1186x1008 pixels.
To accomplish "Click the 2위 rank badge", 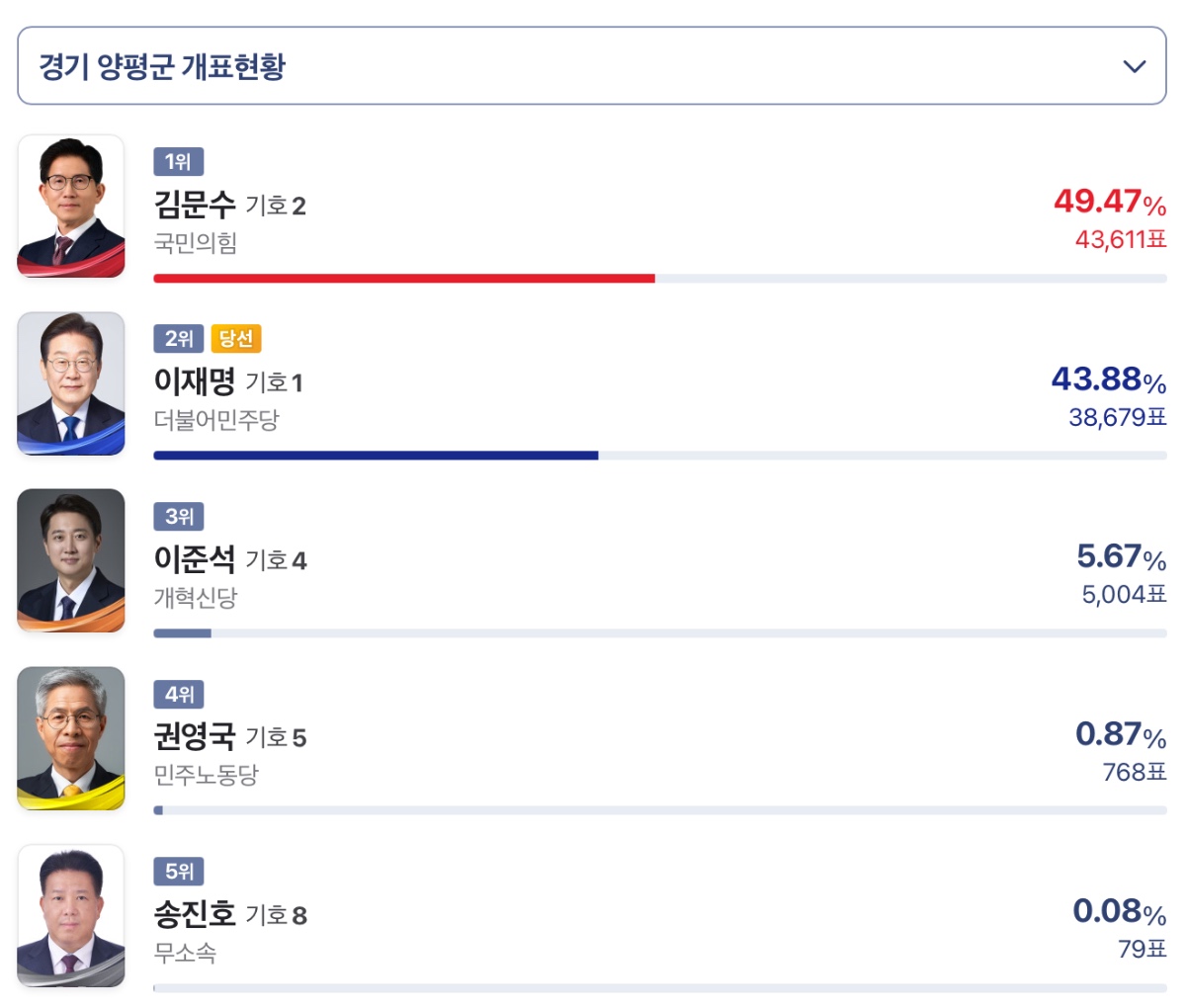I will (178, 339).
